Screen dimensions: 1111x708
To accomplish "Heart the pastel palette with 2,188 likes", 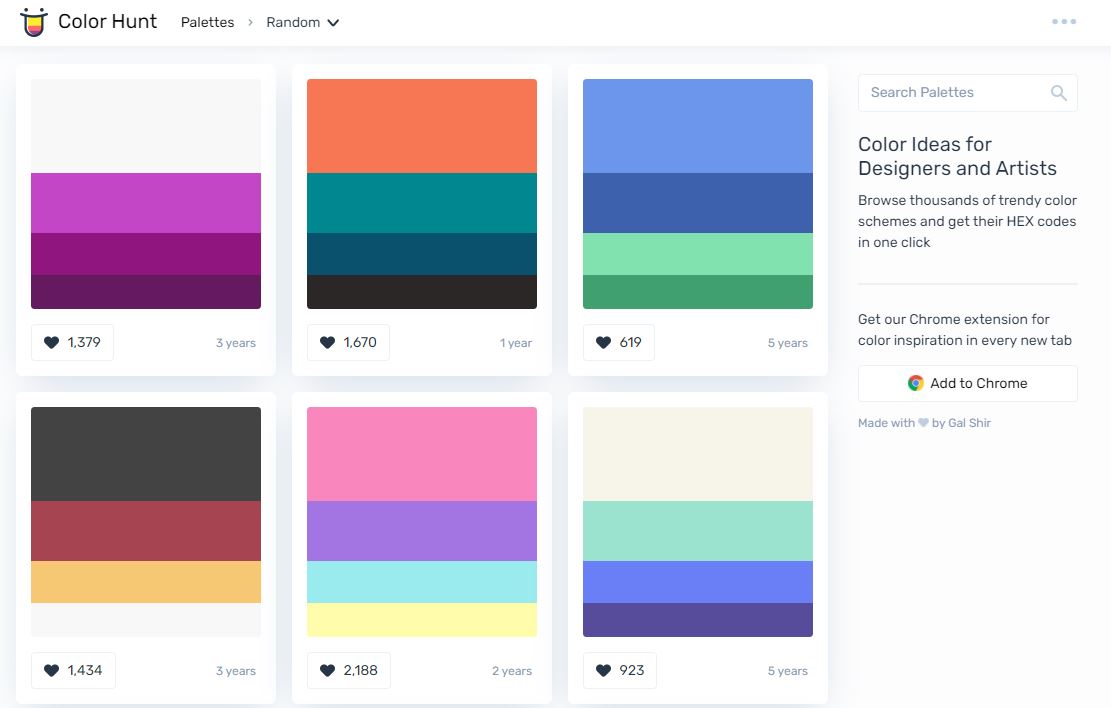I will (349, 671).
